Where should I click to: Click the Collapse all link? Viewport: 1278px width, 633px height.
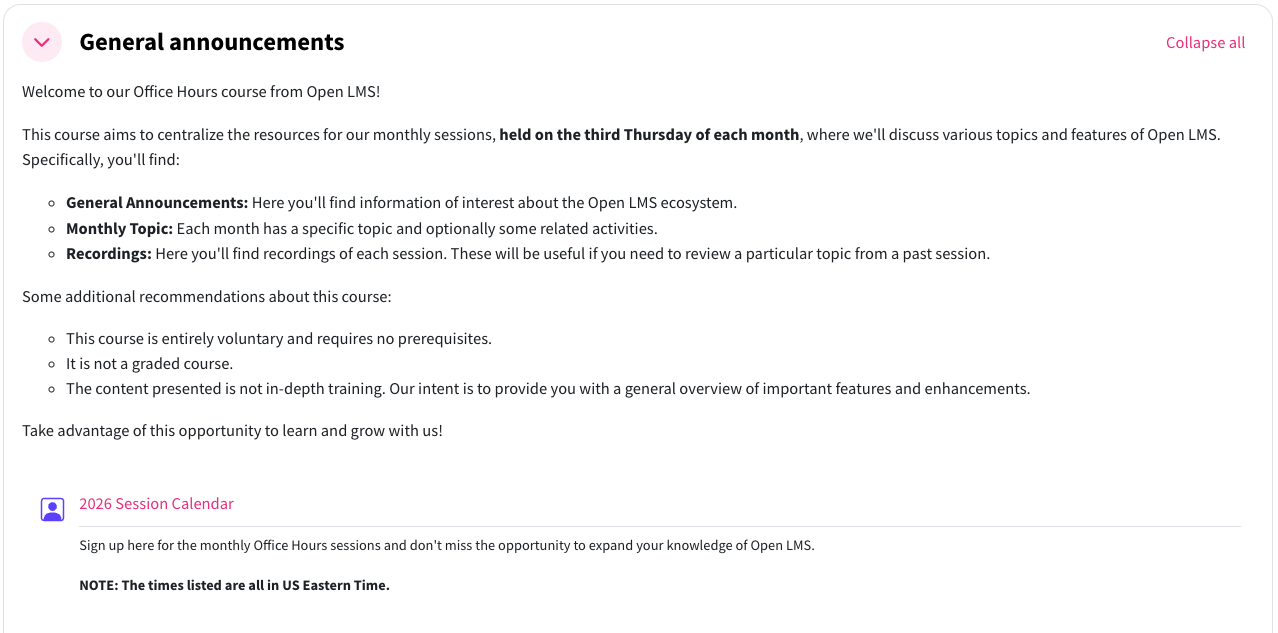pyautogui.click(x=1205, y=42)
